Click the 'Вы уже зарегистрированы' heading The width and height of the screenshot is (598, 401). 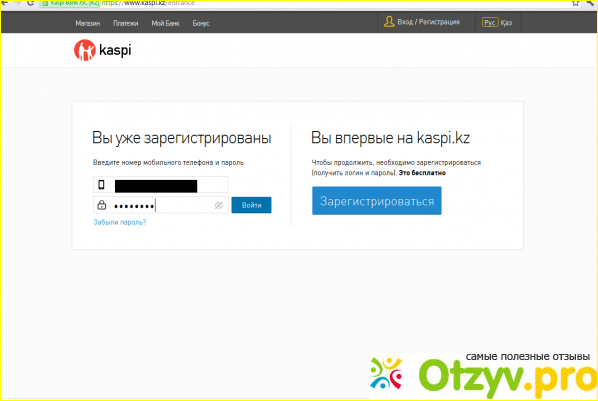(182, 138)
